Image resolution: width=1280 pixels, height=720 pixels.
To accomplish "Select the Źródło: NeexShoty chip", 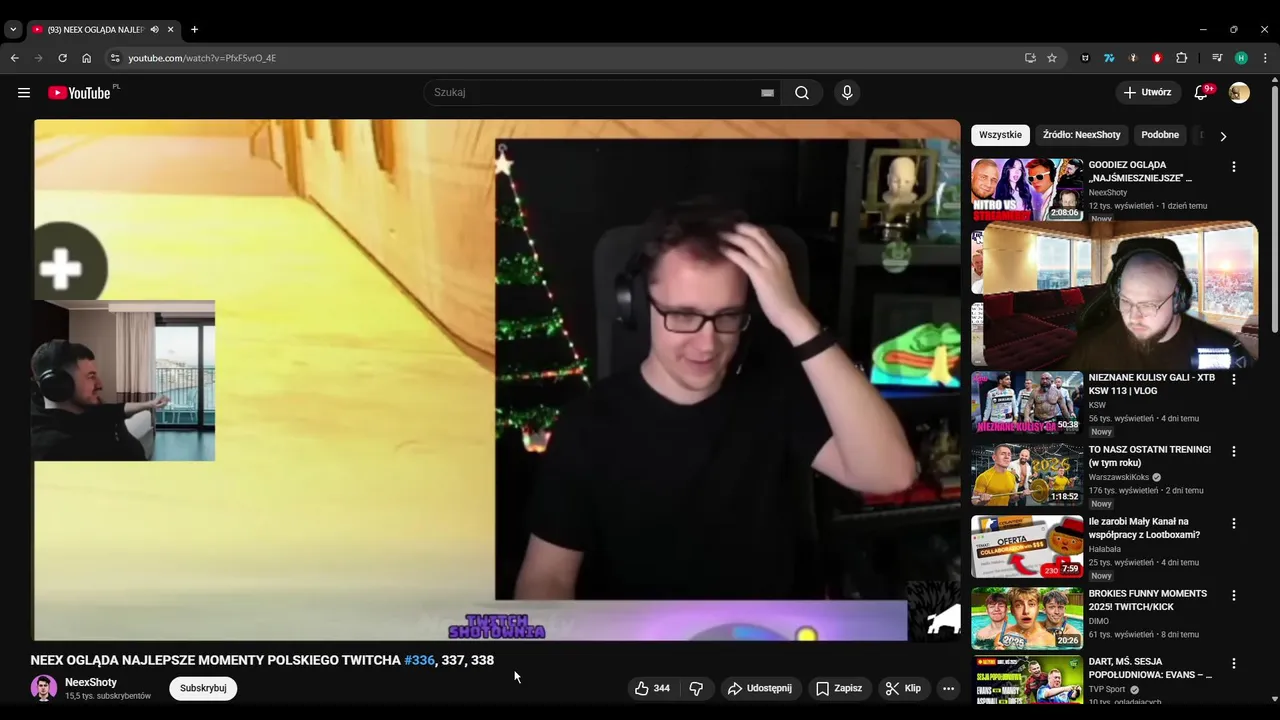I will tap(1081, 135).
